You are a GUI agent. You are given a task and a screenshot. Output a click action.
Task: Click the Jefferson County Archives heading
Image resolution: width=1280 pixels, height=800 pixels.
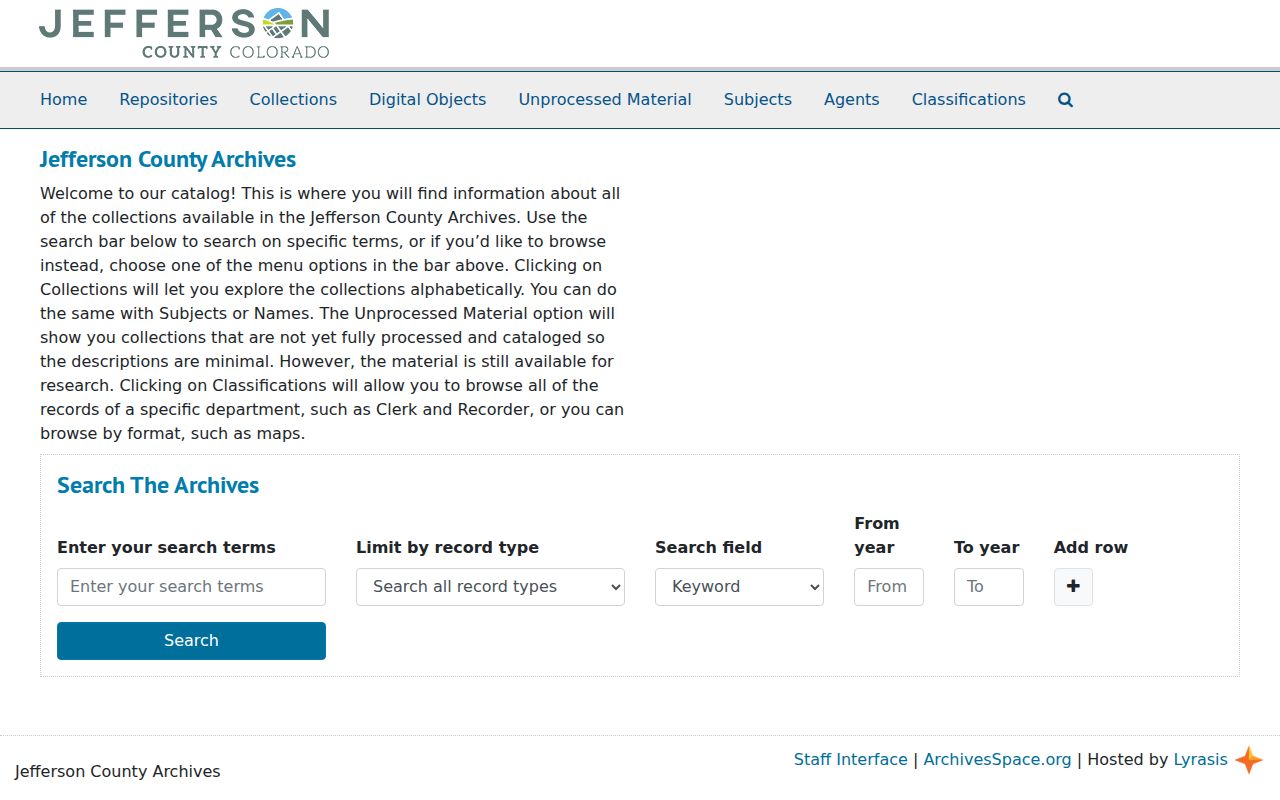[168, 160]
